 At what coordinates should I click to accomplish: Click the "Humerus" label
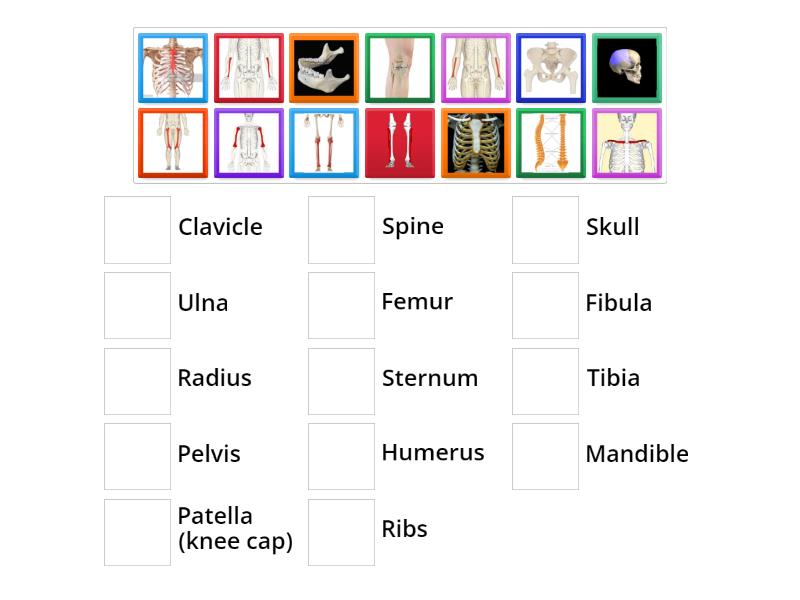point(433,452)
